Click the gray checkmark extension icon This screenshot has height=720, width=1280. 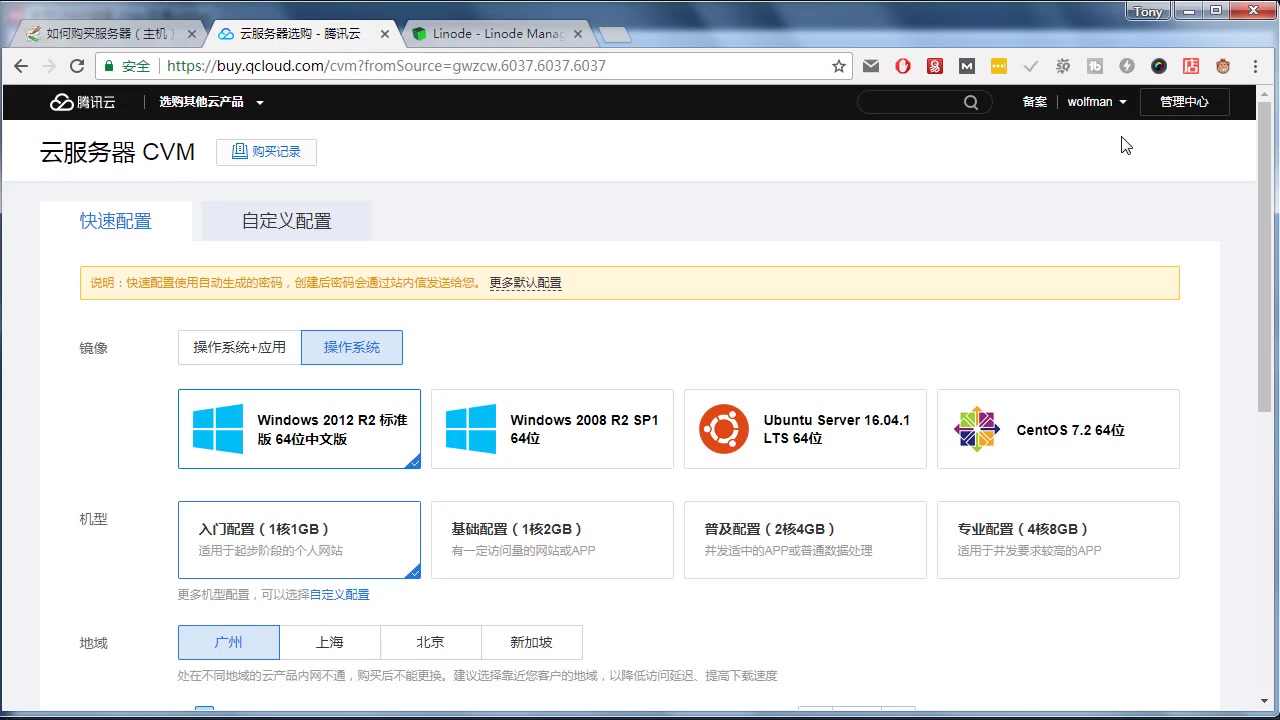[x=1031, y=66]
